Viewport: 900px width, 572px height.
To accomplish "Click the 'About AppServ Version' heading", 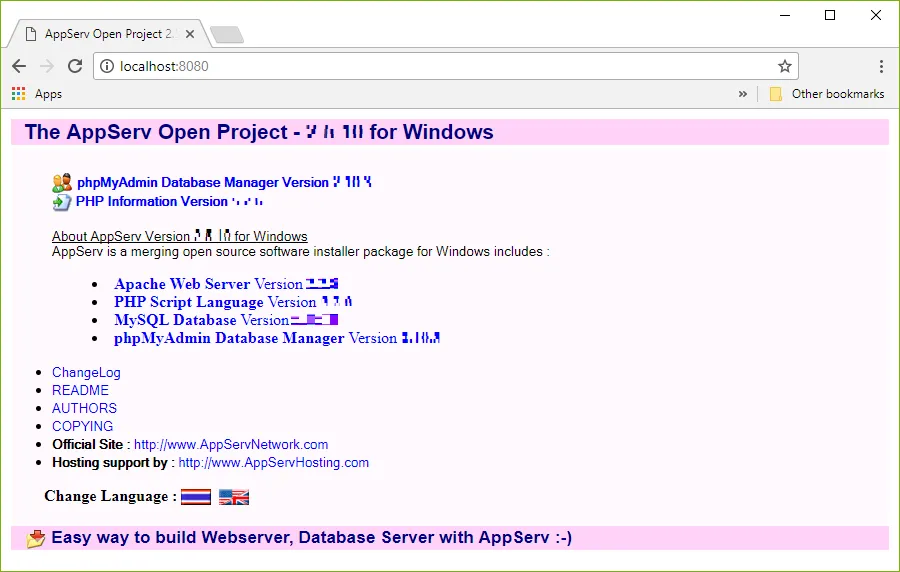I will click(180, 236).
